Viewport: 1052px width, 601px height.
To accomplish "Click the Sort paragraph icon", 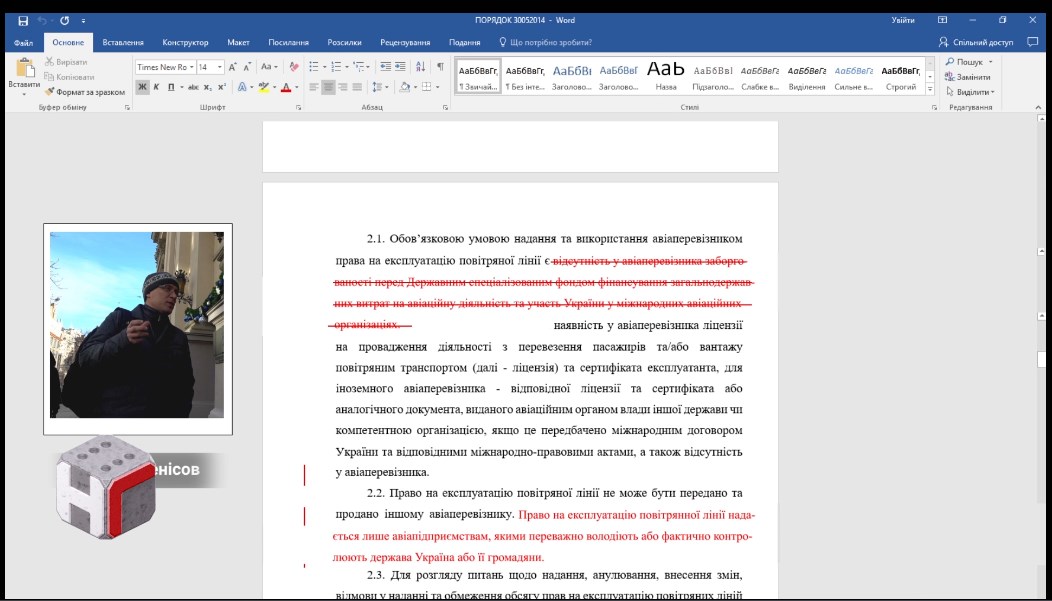I will pyautogui.click(x=420, y=67).
